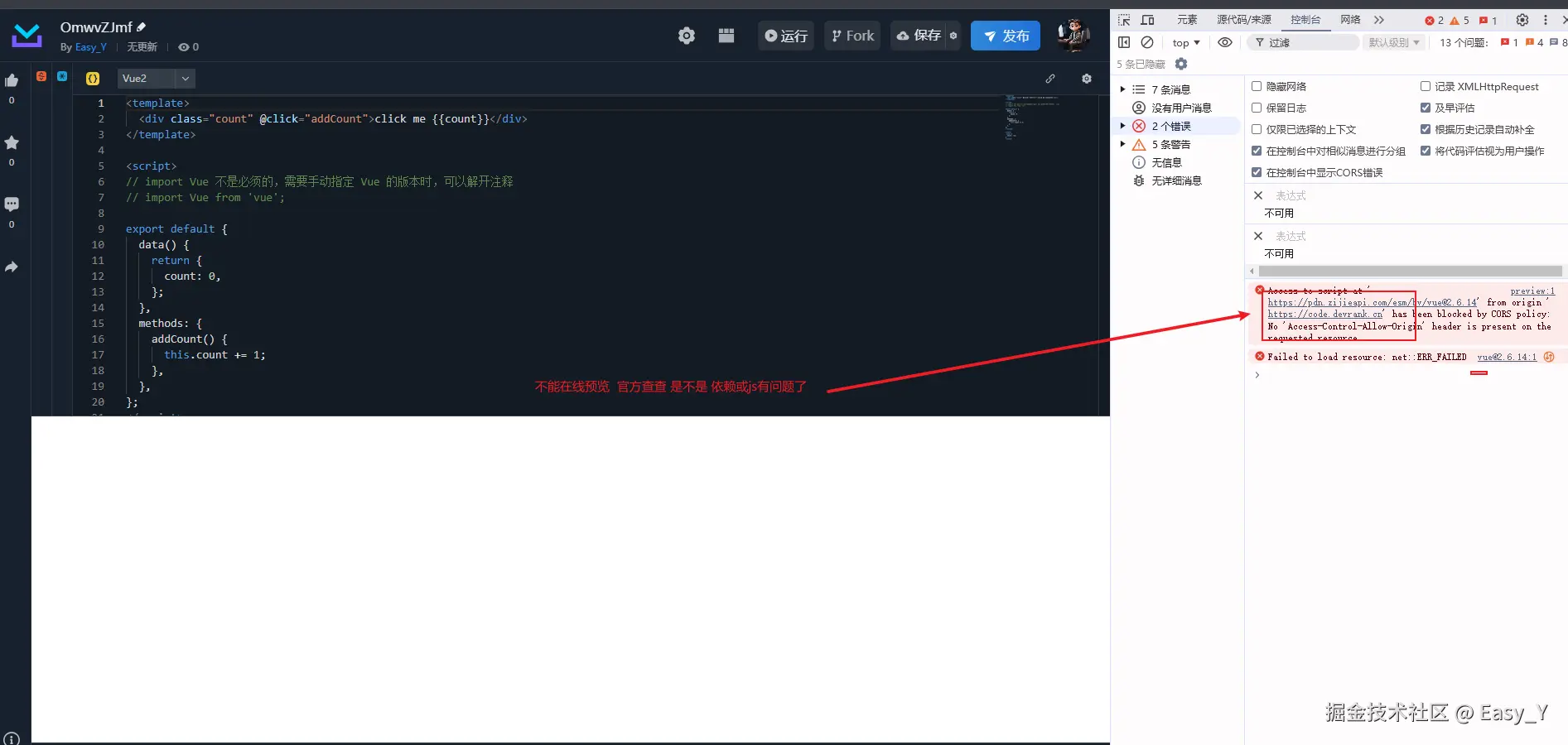Viewport: 1568px width, 745px height.
Task: Open comments via the speech bubble icon
Action: 12,204
